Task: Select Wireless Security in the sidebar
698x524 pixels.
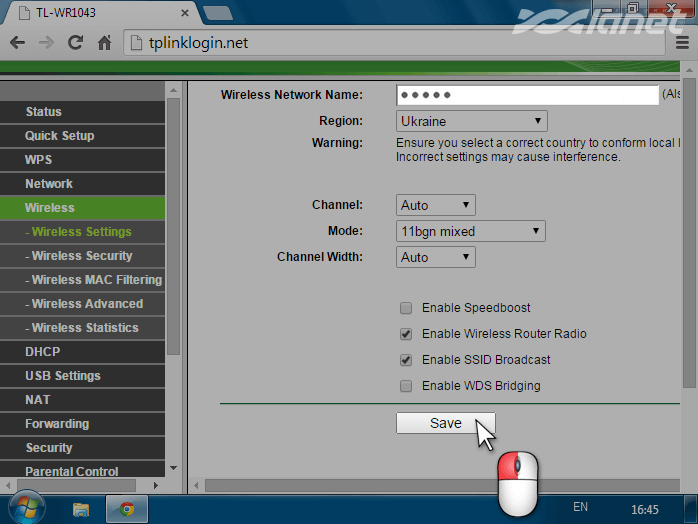Action: [81, 256]
